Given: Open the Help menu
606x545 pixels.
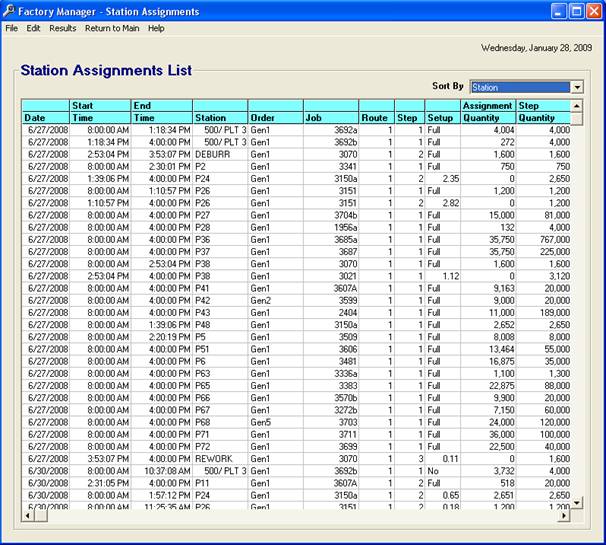Looking at the screenshot, I should coord(156,28).
